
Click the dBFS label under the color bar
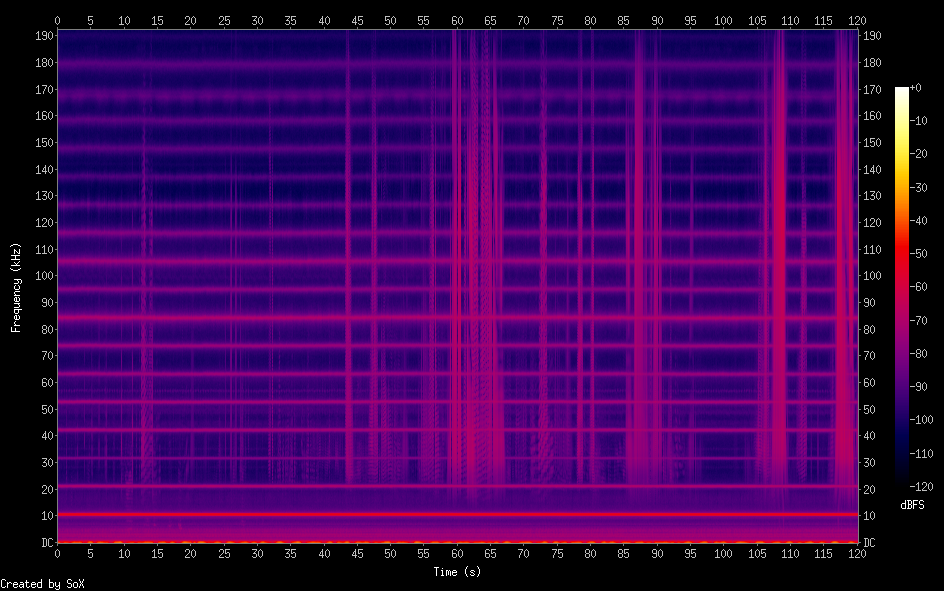point(911,505)
